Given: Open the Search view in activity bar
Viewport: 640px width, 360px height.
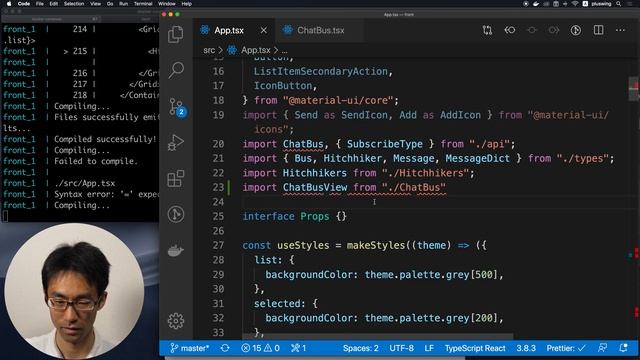Looking at the screenshot, I should click(176, 70).
